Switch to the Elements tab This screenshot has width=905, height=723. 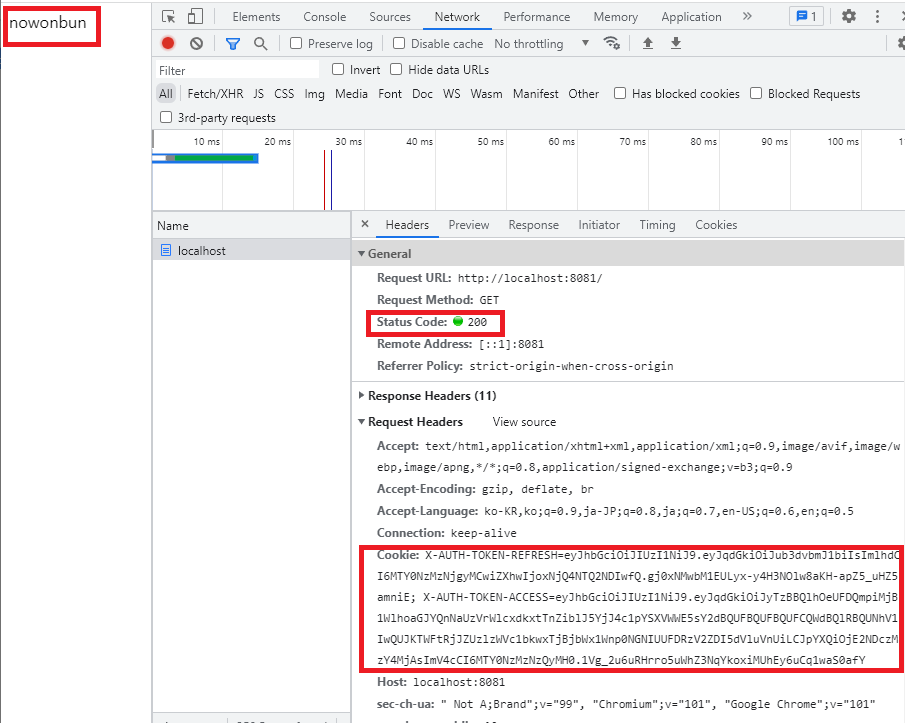click(x=256, y=17)
